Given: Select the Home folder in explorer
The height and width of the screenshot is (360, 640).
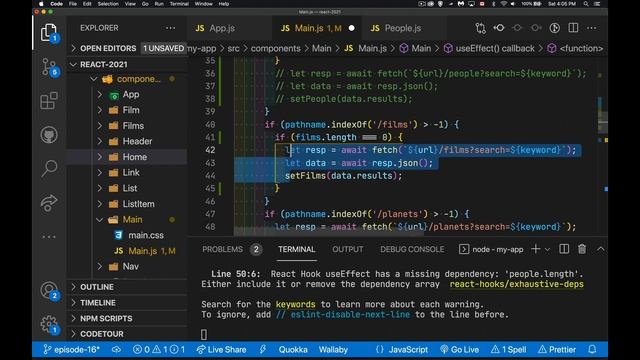Looking at the screenshot, I should [x=127, y=157].
